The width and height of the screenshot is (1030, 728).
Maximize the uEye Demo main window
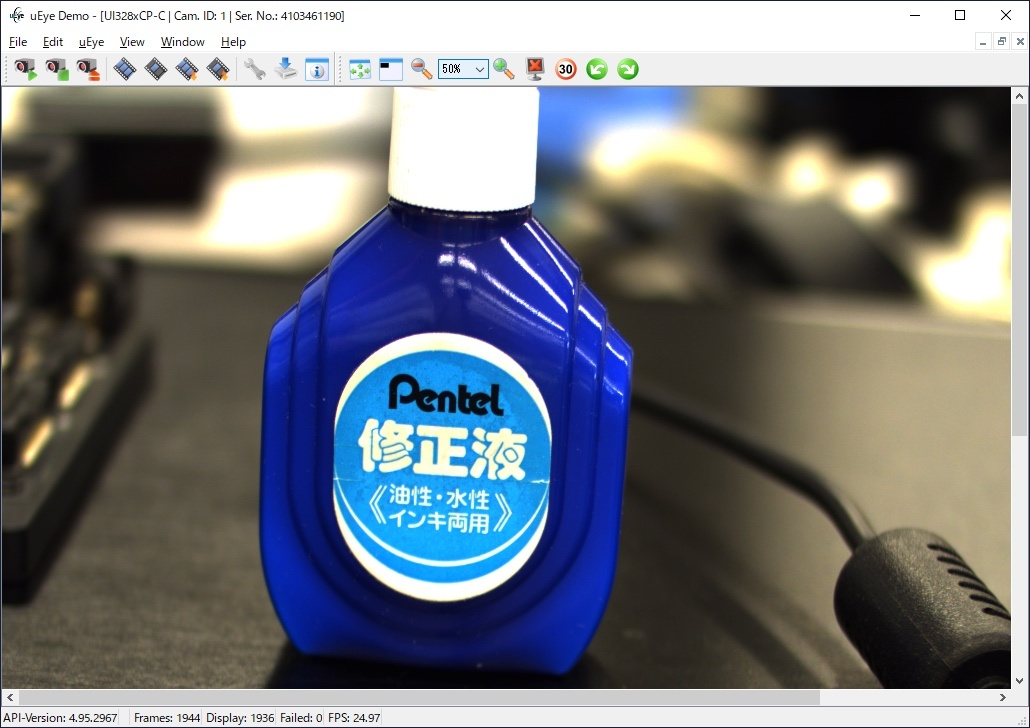tap(960, 15)
